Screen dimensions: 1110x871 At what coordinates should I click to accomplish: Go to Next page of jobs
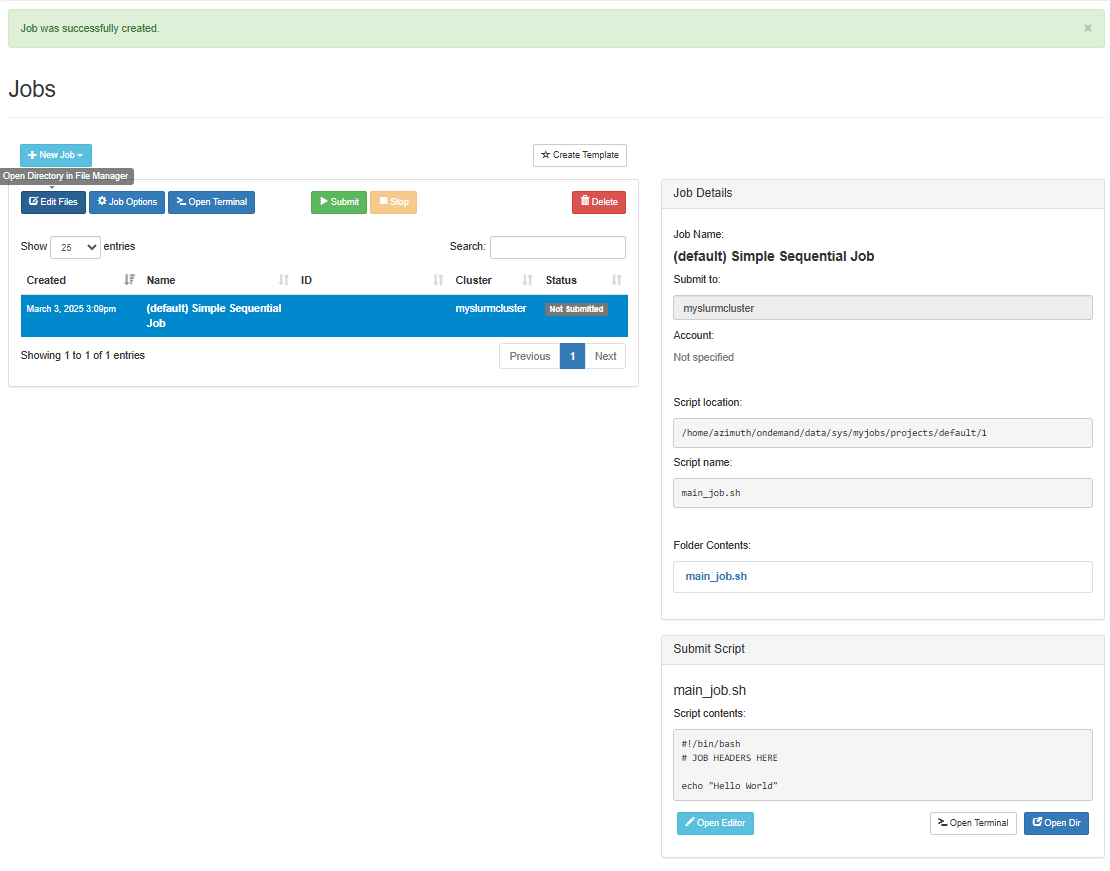[x=605, y=356]
